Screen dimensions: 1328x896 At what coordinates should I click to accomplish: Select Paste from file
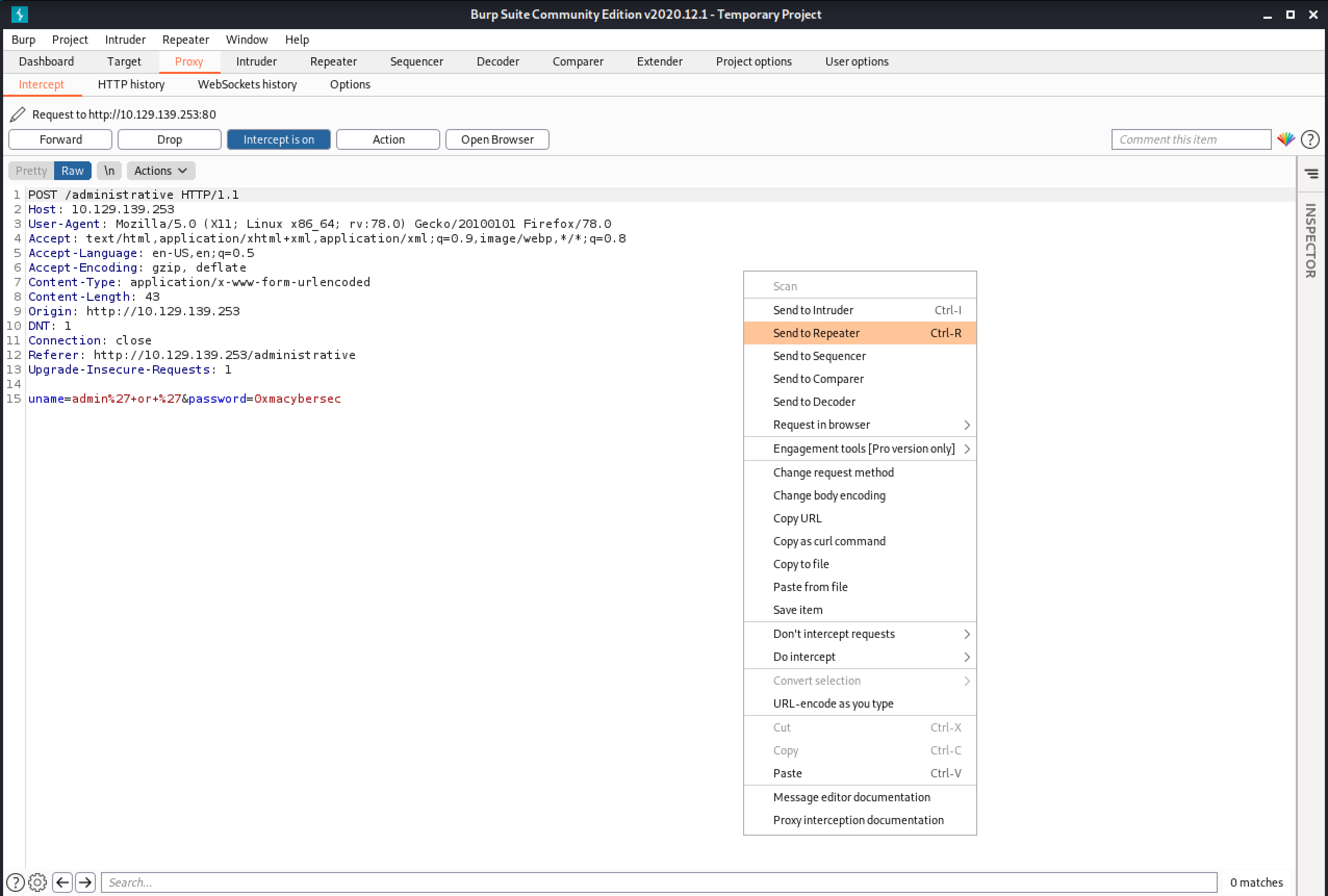click(x=860, y=587)
